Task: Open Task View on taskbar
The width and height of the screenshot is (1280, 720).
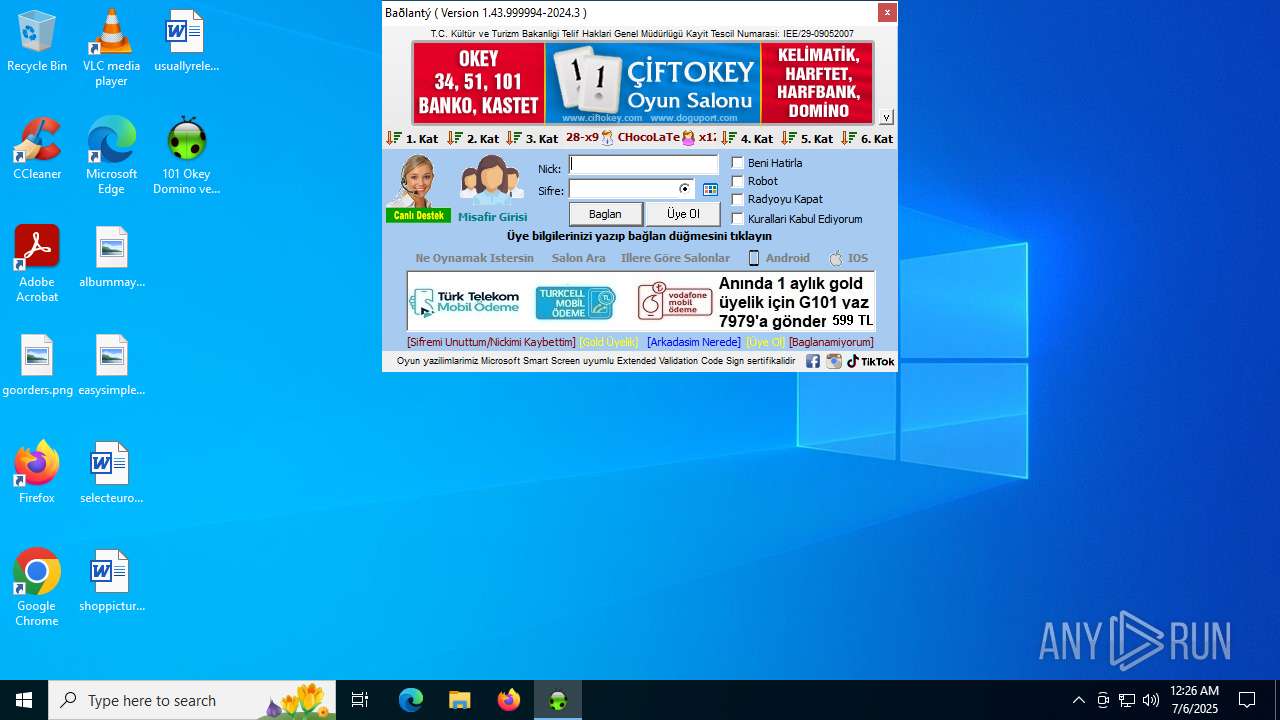Action: (360, 700)
